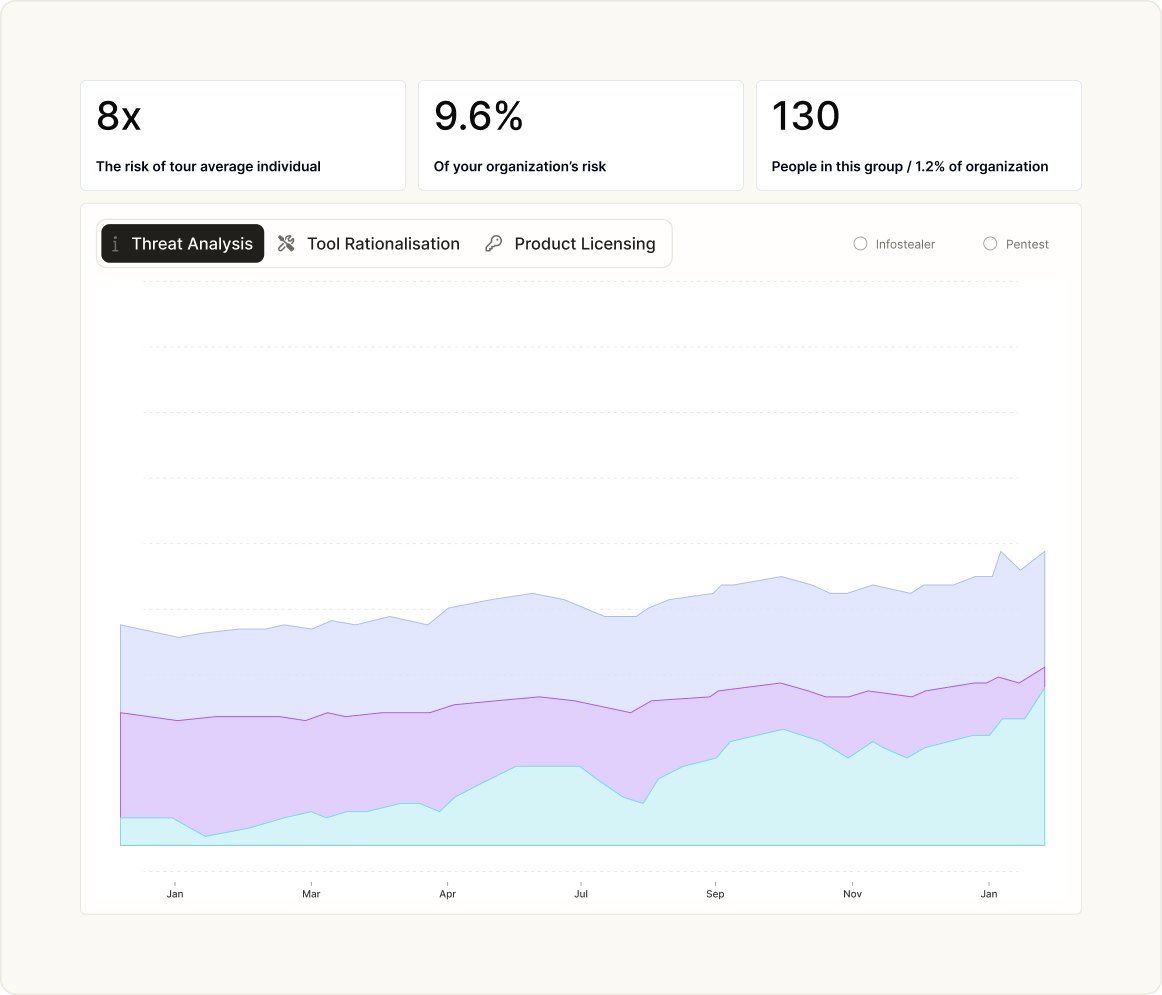Click the Nov axis tick label
The height and width of the screenshot is (995, 1162).
pos(852,893)
